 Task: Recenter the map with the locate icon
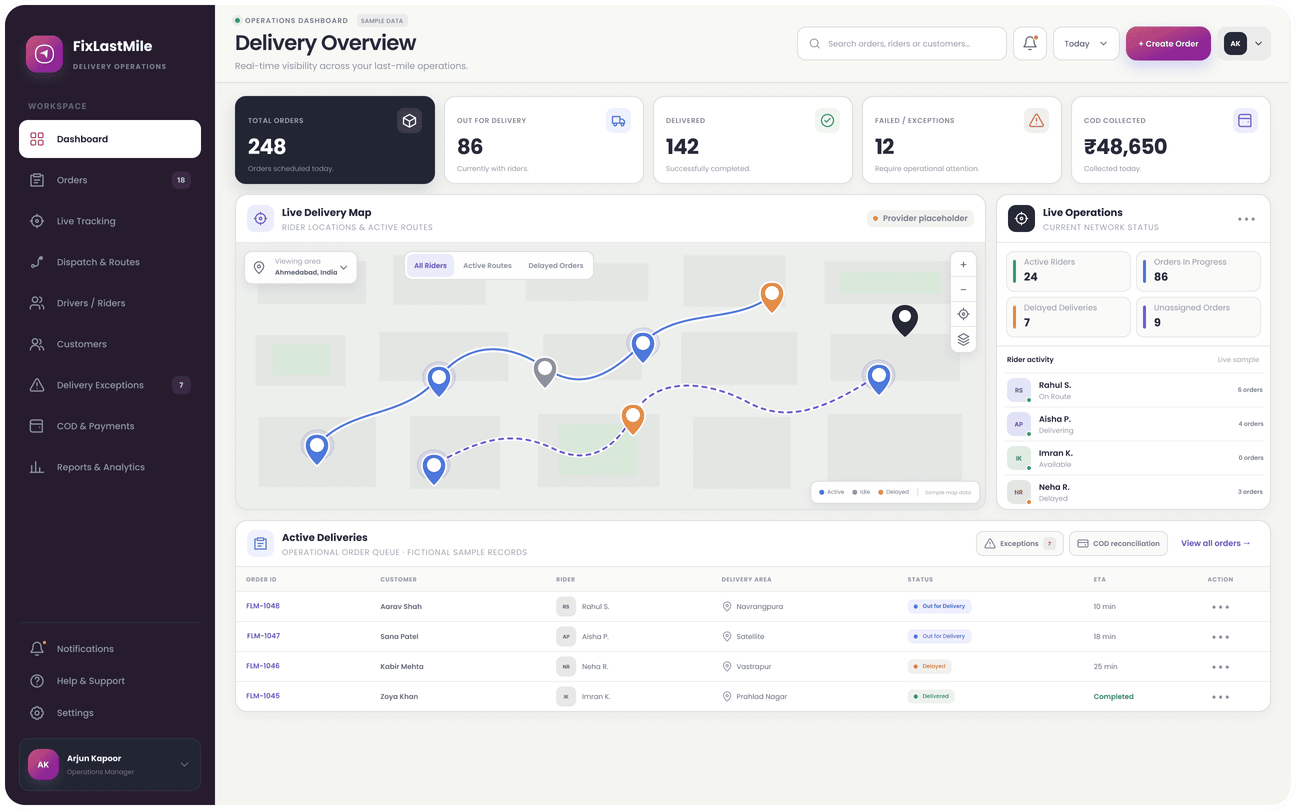[963, 314]
